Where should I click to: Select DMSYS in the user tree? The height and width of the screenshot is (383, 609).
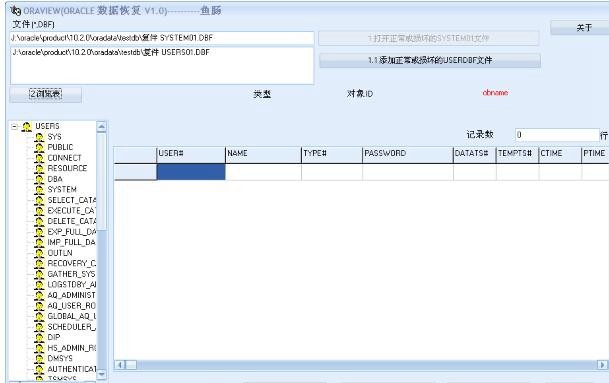[60, 358]
